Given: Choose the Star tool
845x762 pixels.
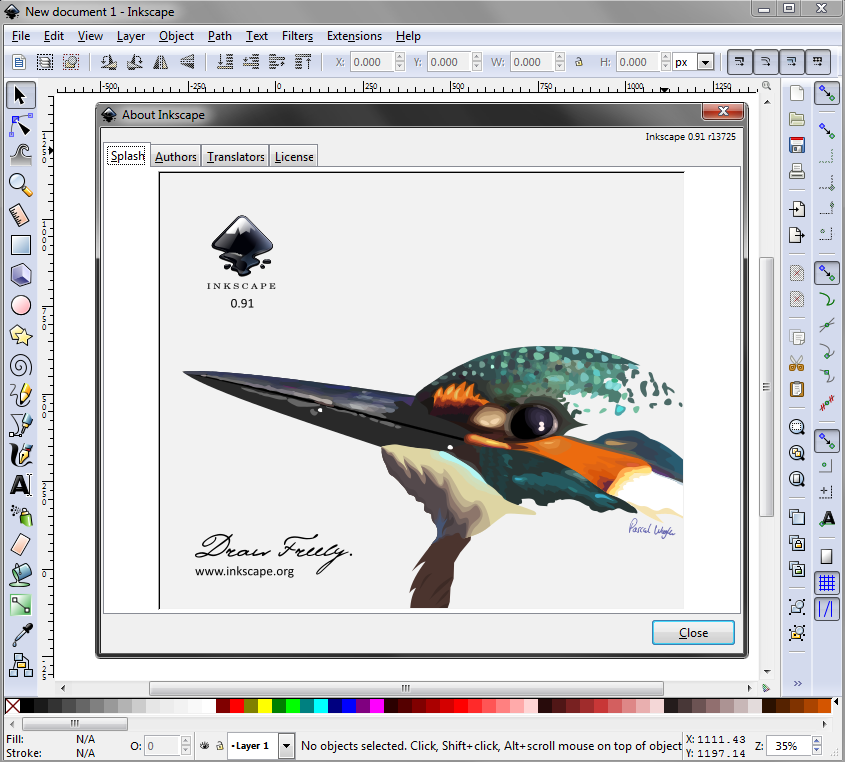Looking at the screenshot, I should click(21, 334).
